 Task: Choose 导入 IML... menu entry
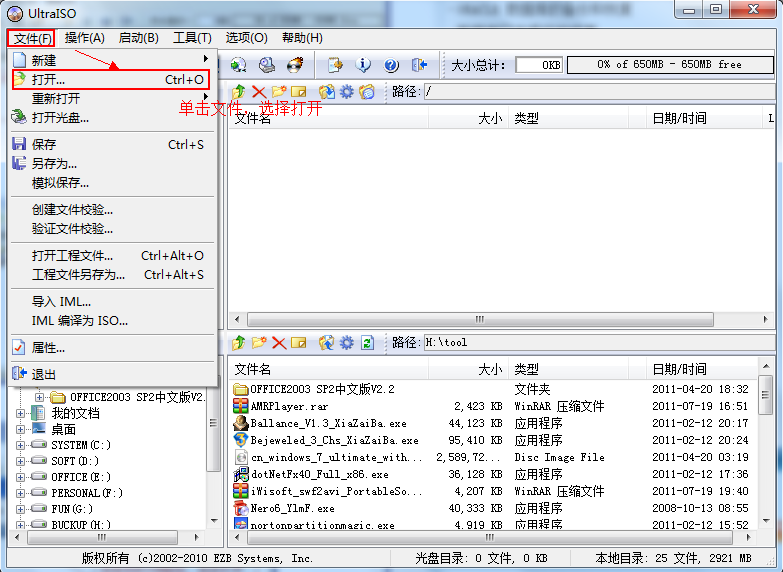[110, 302]
